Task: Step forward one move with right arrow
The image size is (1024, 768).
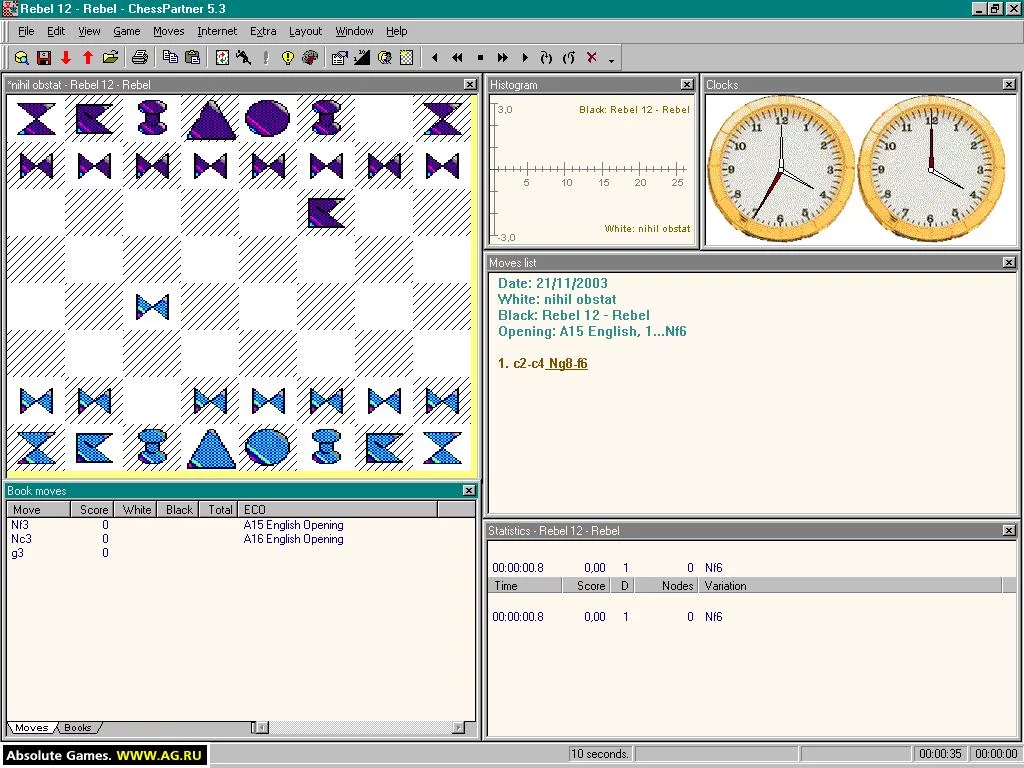Action: [524, 57]
